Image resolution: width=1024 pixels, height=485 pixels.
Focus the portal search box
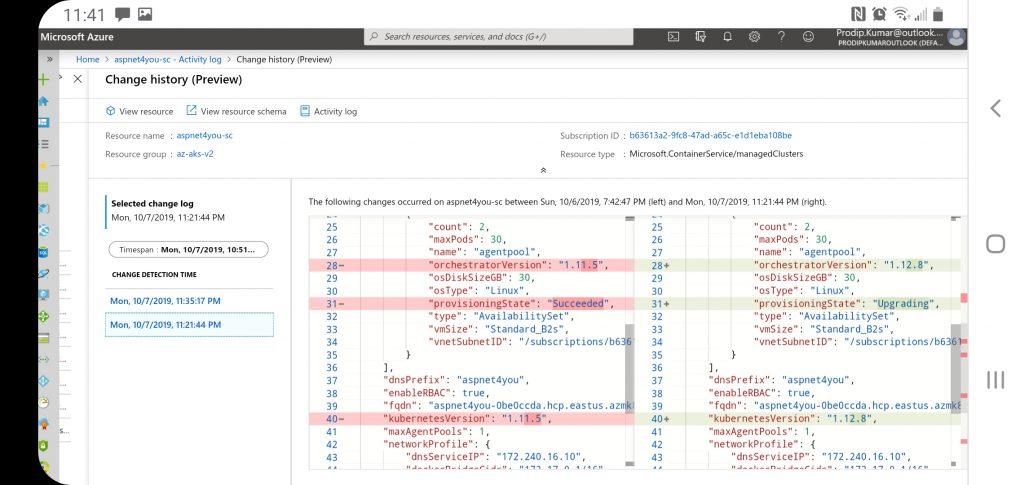pyautogui.click(x=498, y=37)
